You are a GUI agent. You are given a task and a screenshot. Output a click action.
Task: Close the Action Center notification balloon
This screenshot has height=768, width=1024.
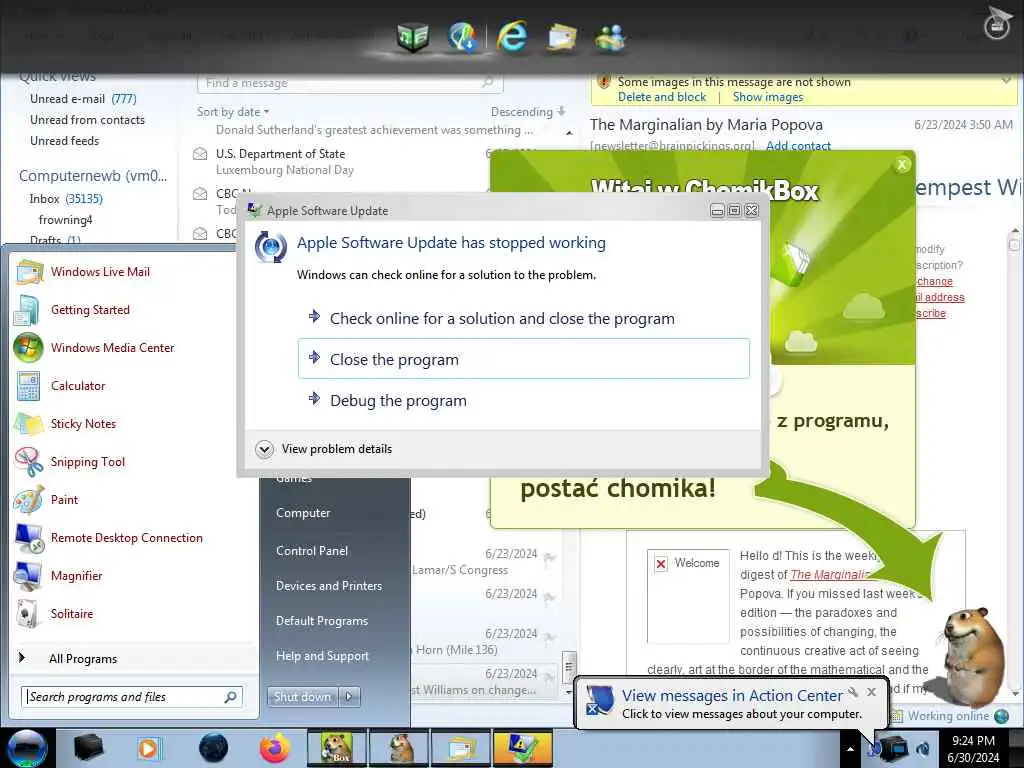tap(871, 692)
